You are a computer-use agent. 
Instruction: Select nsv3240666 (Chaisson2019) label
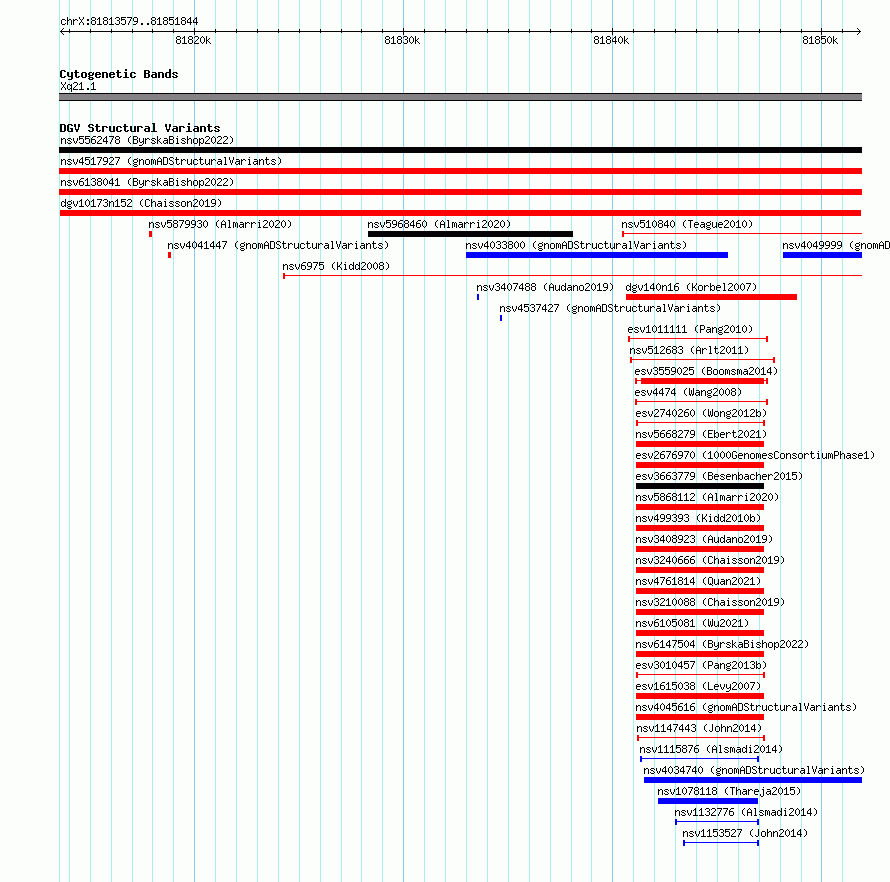[x=710, y=560]
